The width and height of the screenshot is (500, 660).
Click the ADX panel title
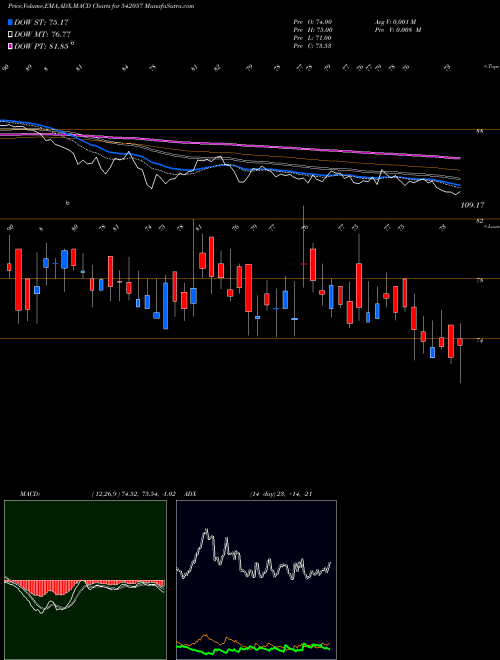190,494
